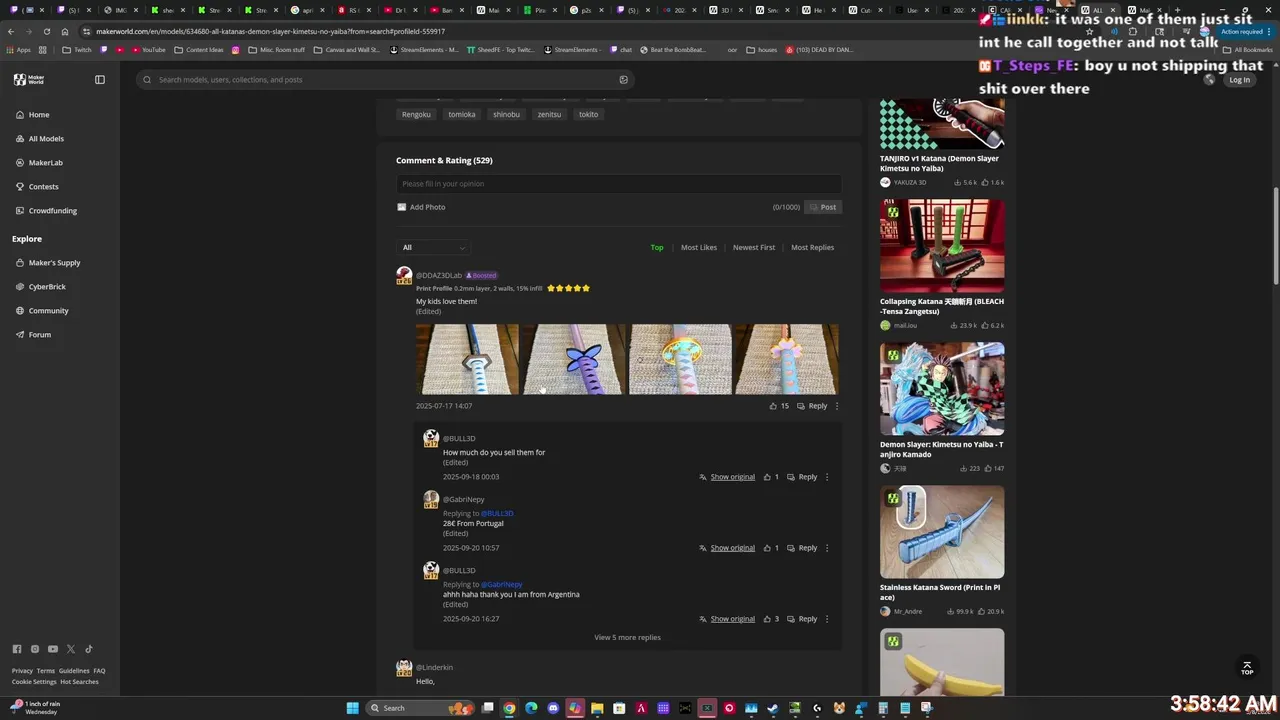Like the DDAZ3DLab comment (15 likes)
1280x720 pixels.
779,406
